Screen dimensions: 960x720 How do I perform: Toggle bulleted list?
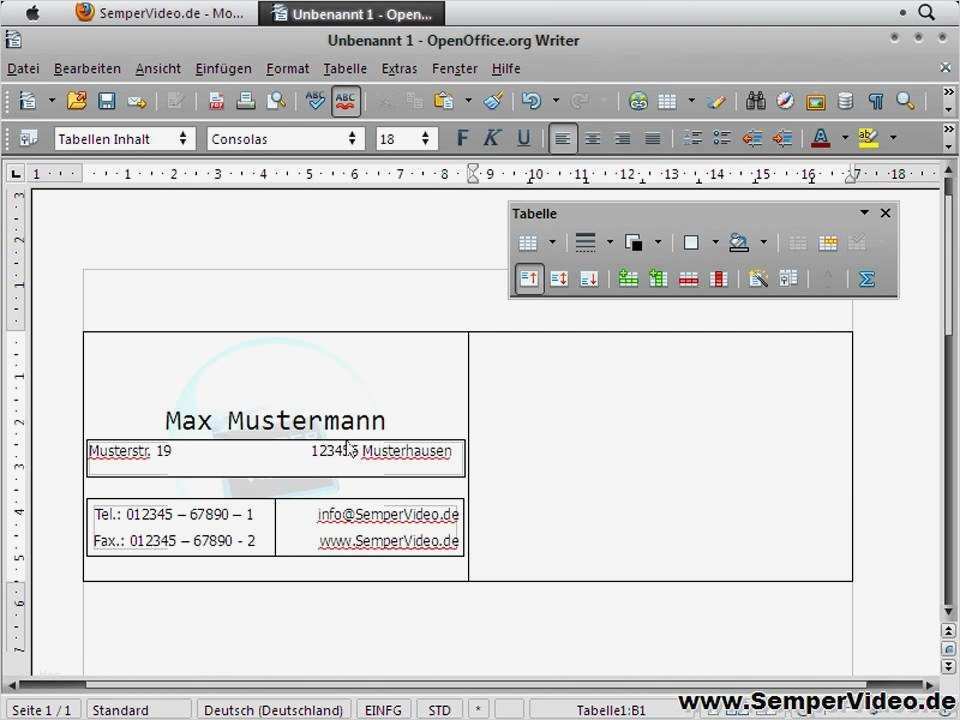pyautogui.click(x=722, y=138)
